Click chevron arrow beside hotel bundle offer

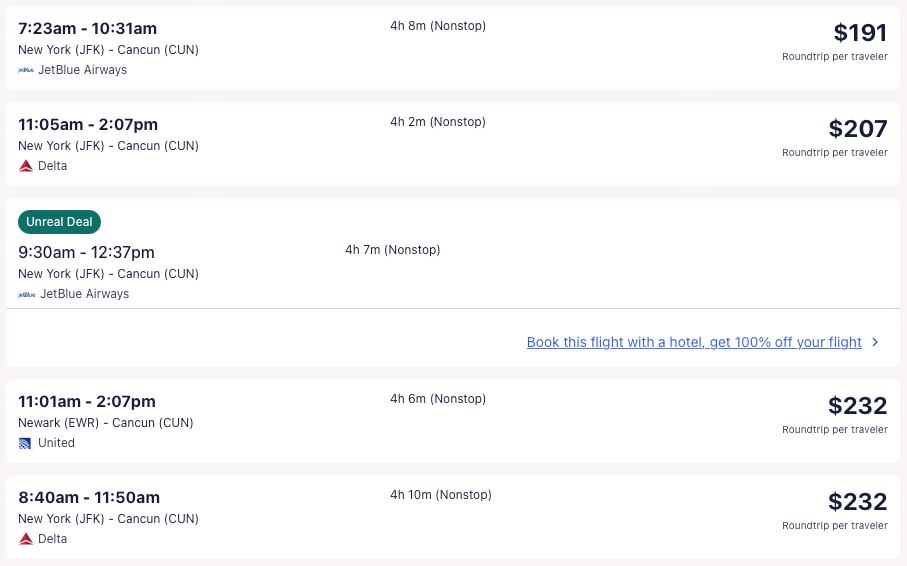(x=876, y=342)
